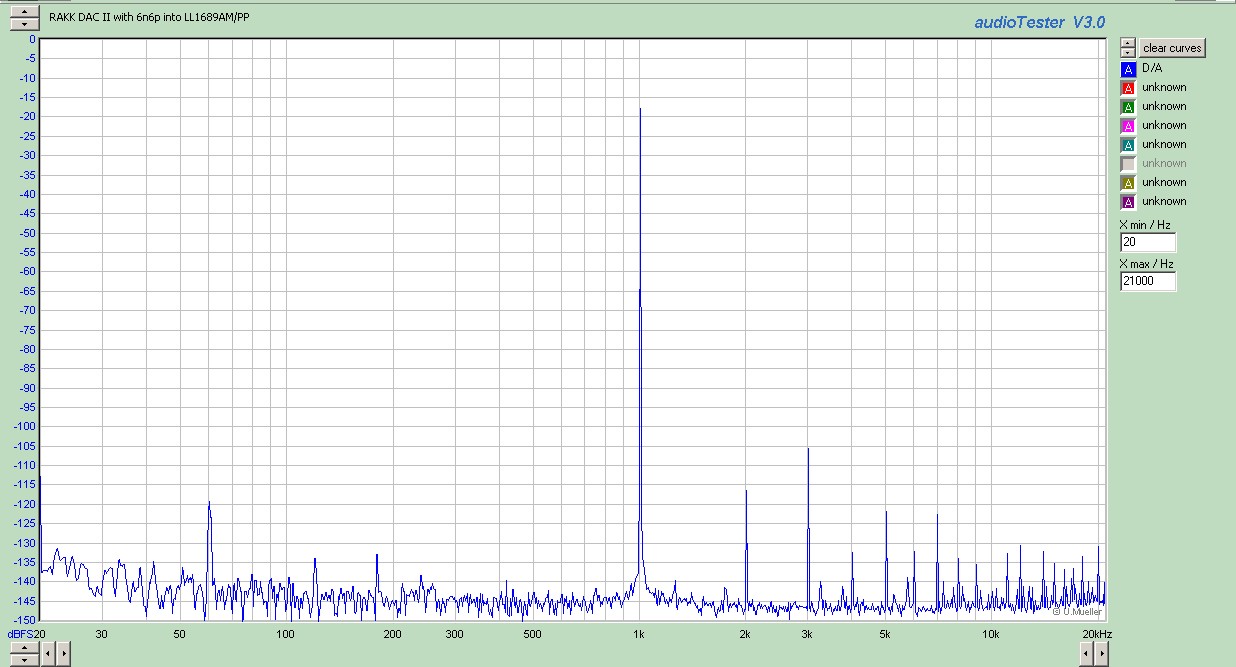Click the left arrow at bottom-left of frequency axis
1236x667 pixels.
pyautogui.click(x=48, y=653)
